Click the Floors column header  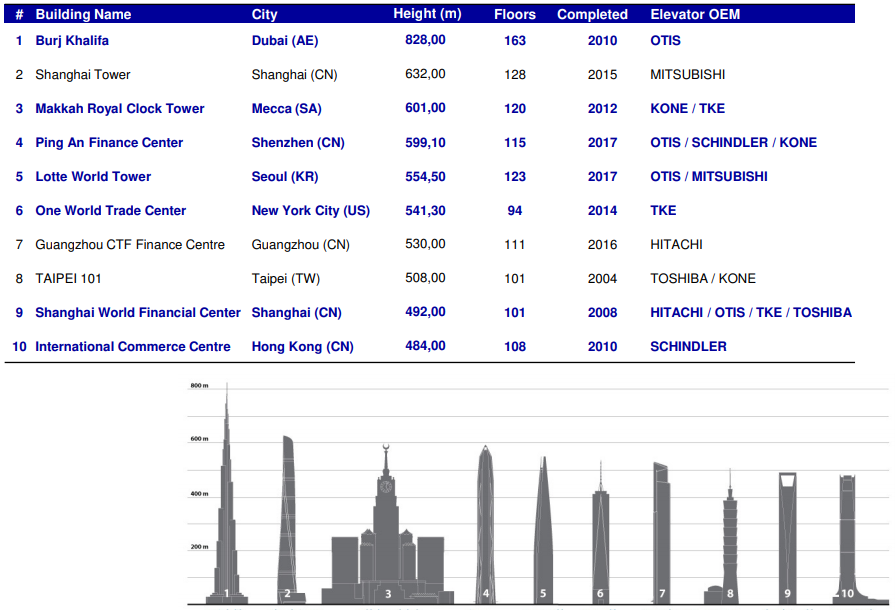[515, 14]
